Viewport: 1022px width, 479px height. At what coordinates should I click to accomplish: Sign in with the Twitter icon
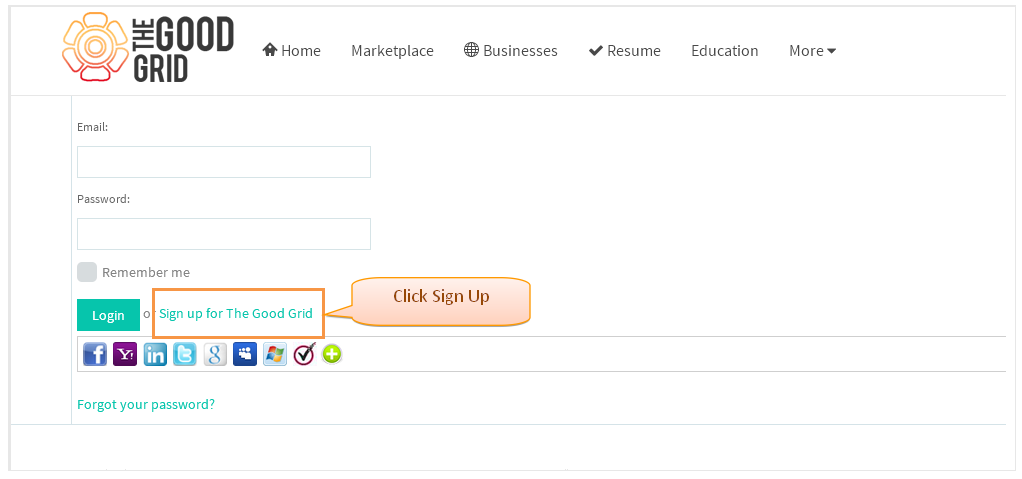click(185, 355)
